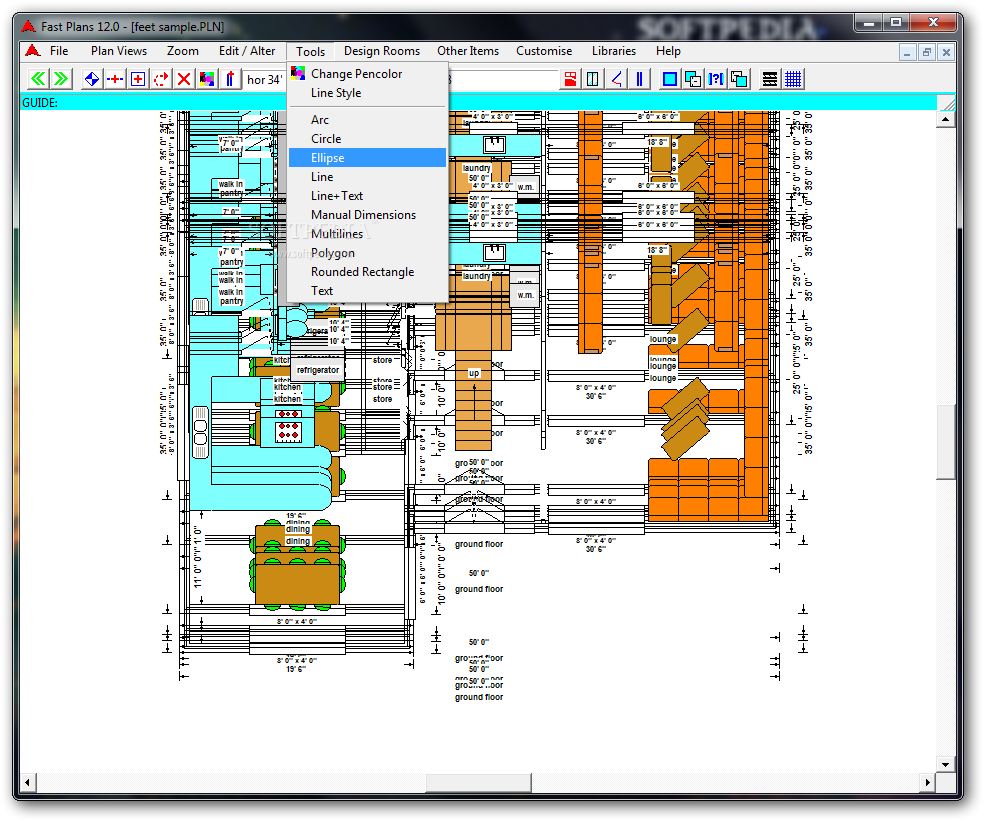This screenshot has width=984, height=821.
Task: Click the solid cyan square room icon
Action: (x=670, y=79)
